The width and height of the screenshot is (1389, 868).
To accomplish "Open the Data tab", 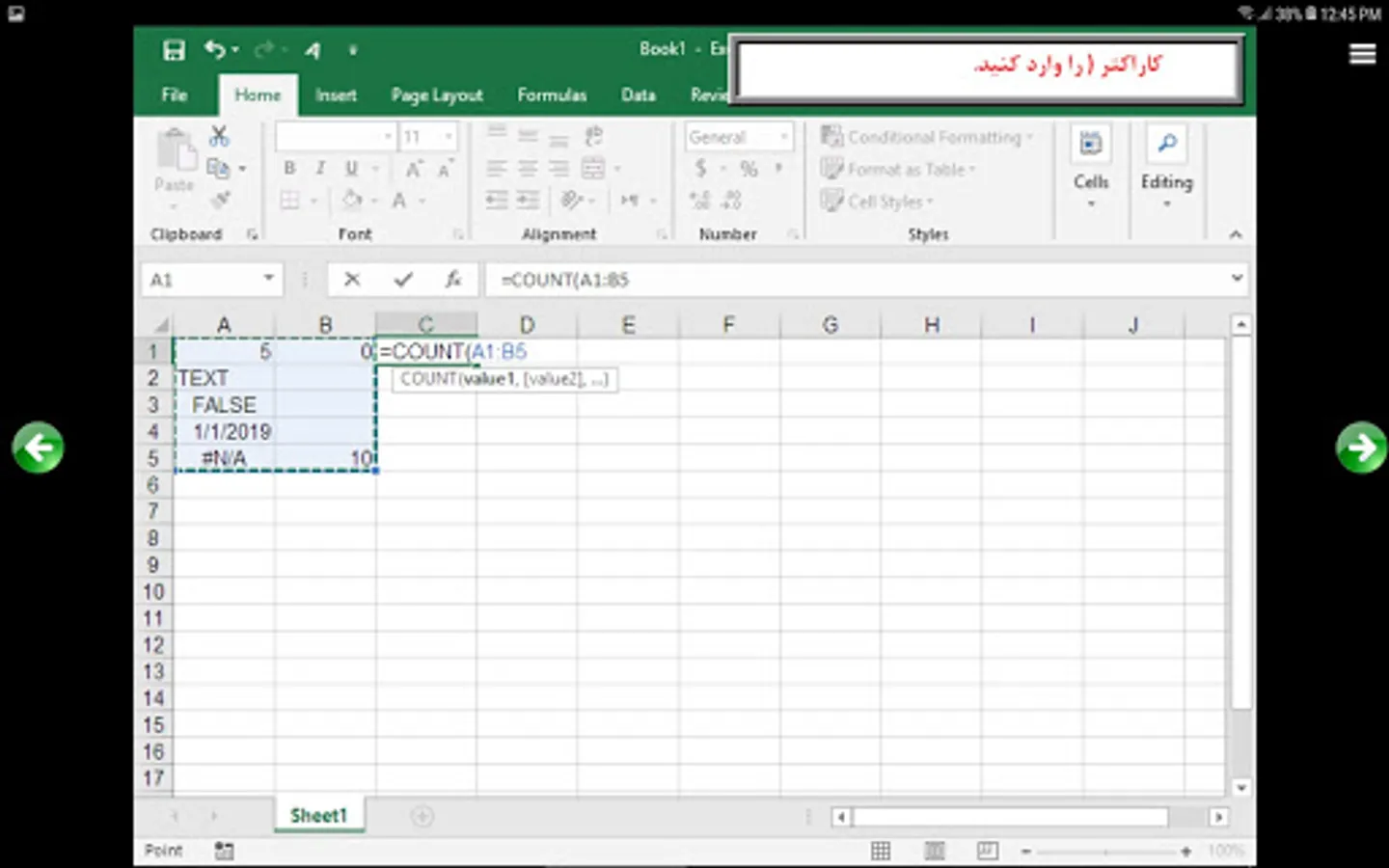I will tap(639, 95).
